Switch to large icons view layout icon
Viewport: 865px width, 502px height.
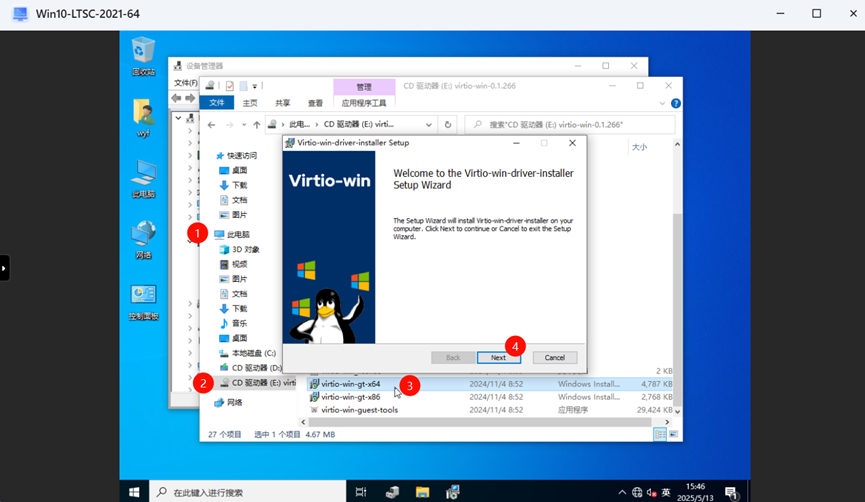point(673,435)
